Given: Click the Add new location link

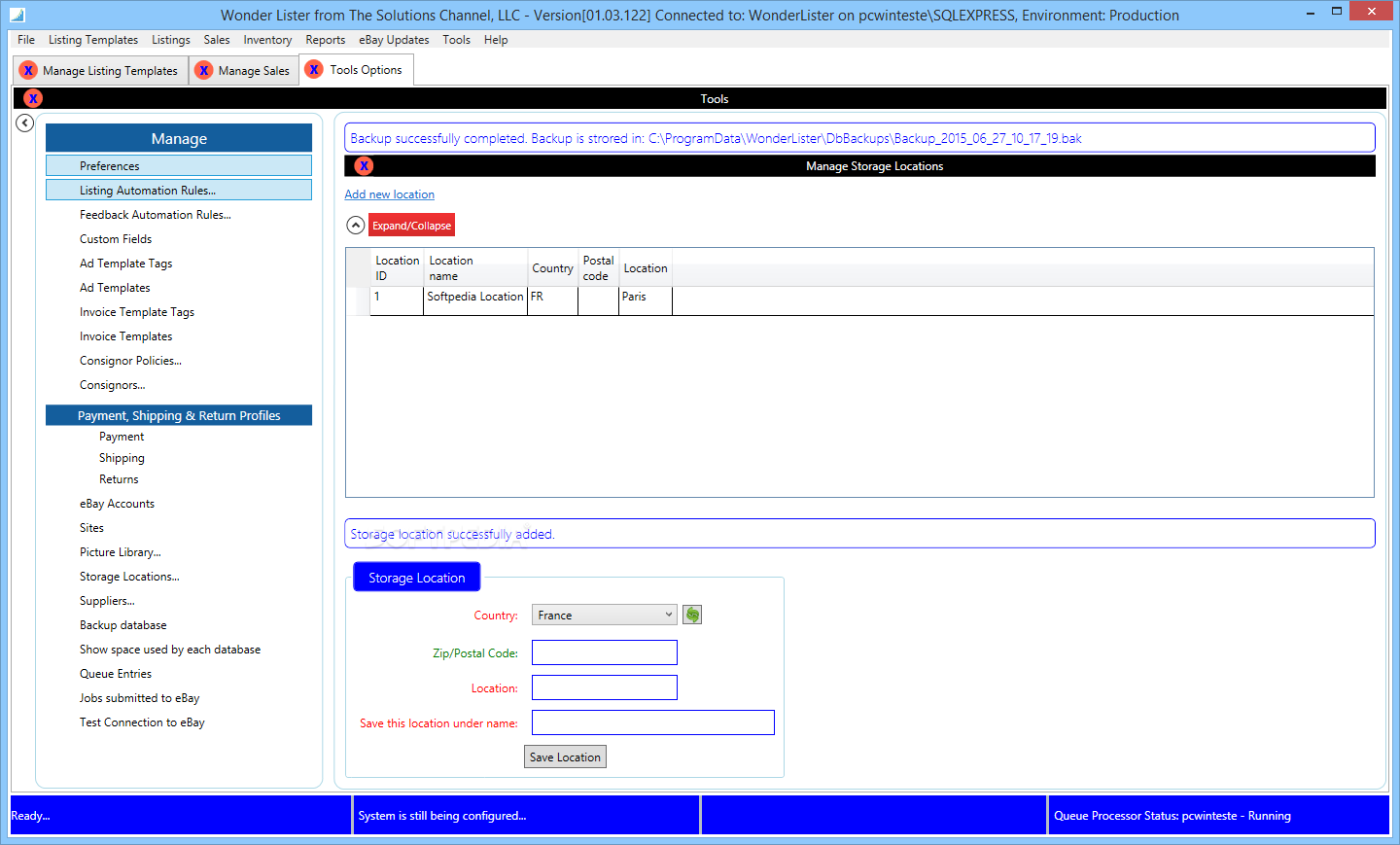Looking at the screenshot, I should tap(389, 194).
